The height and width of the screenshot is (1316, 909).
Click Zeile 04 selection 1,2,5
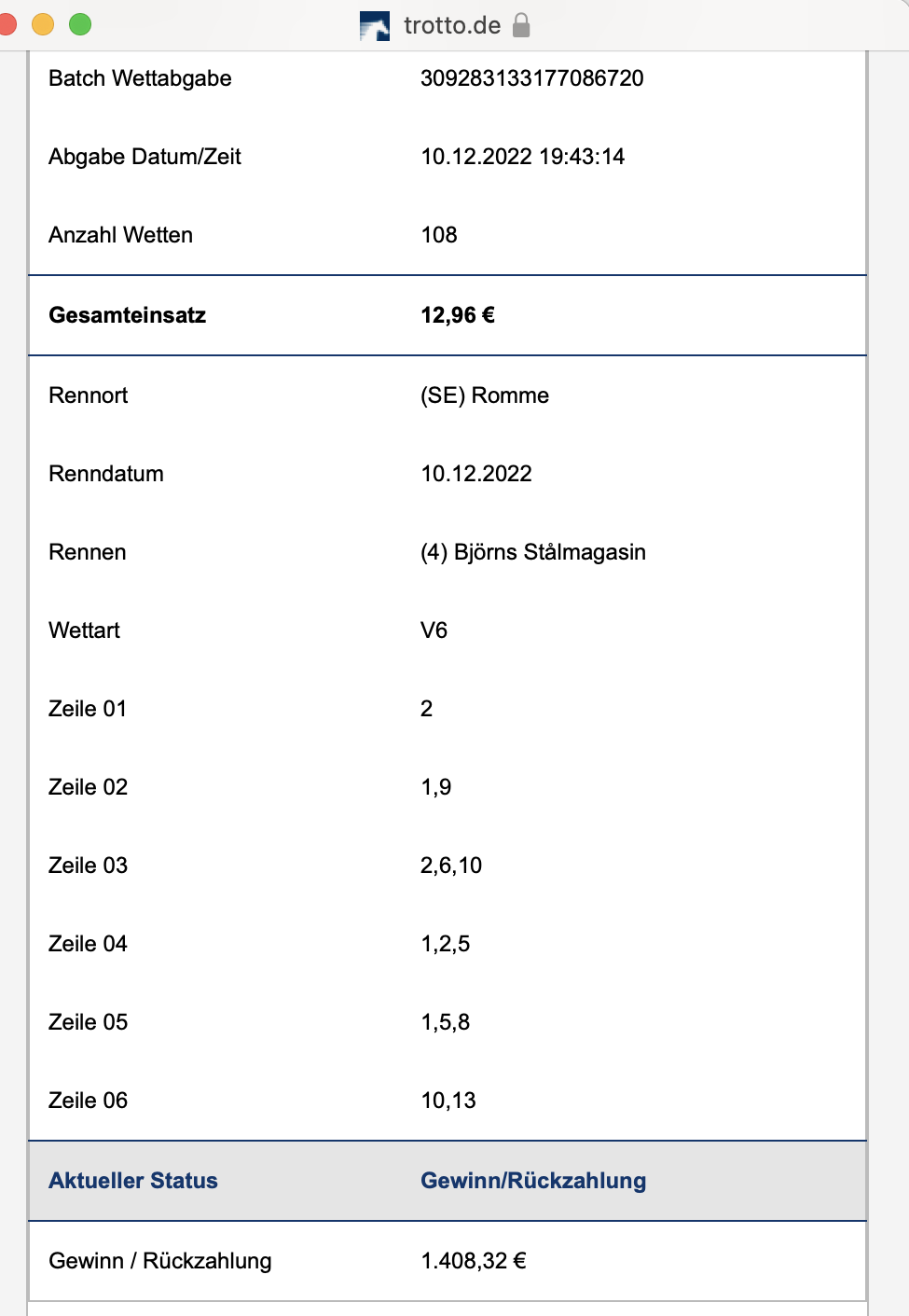point(446,944)
